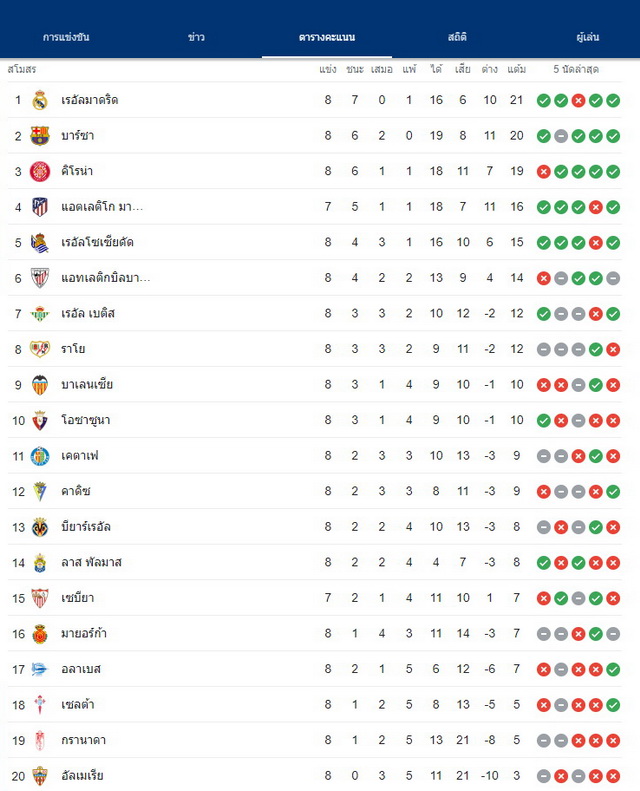Click the Atlético Madrid crest in row 4
Screen dimensions: 640x791
[40, 207]
